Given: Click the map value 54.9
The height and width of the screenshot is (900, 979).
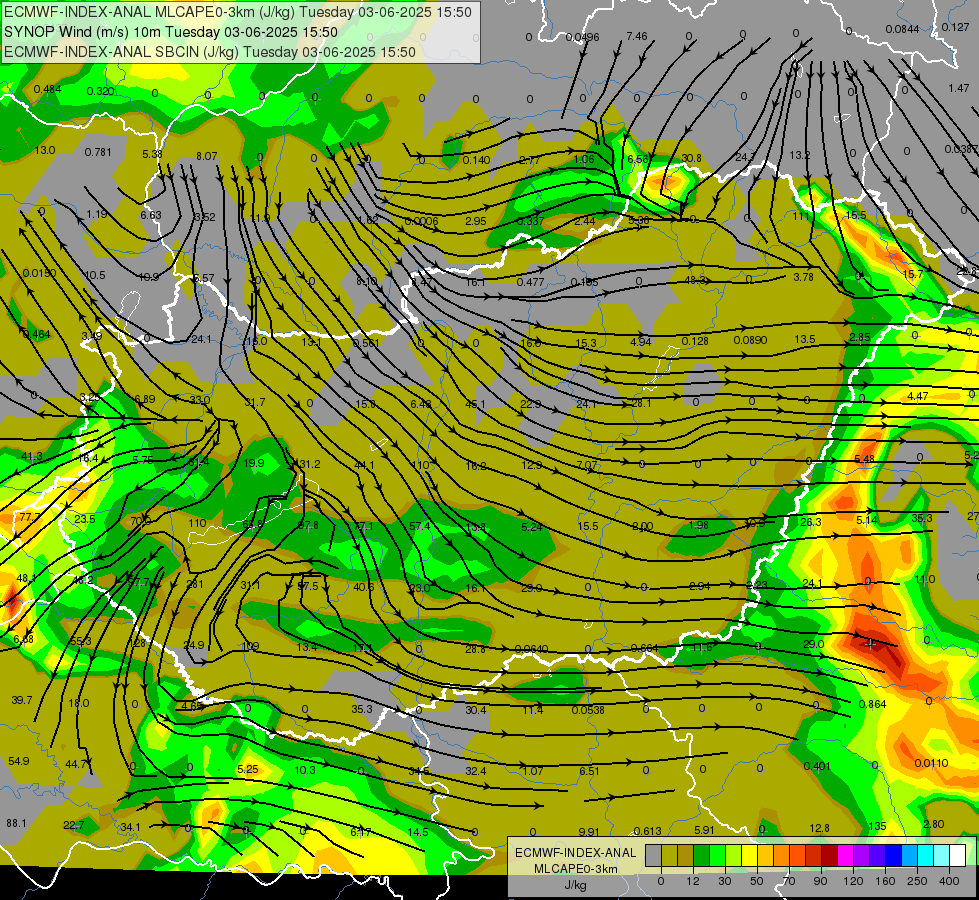Looking at the screenshot, I should (x=19, y=761).
